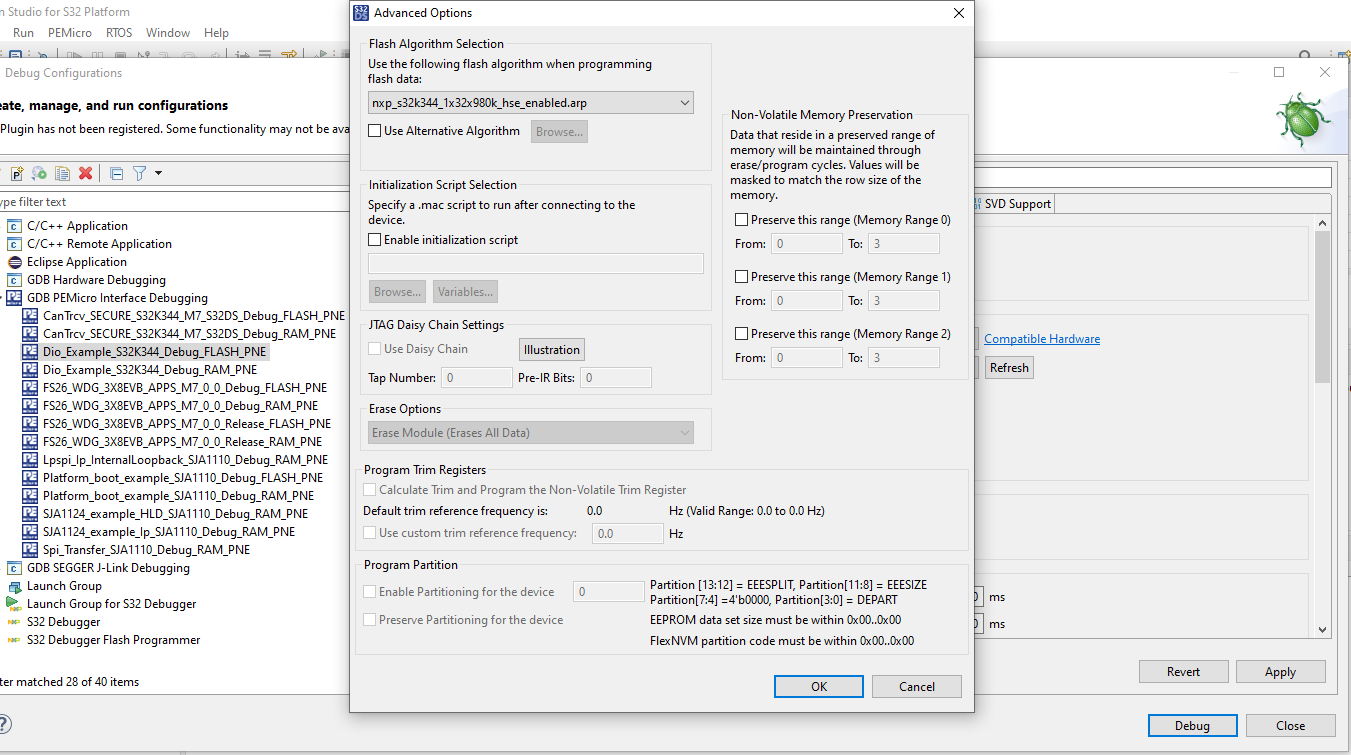
Task: Delete the selected launch configuration
Action: click(x=86, y=173)
